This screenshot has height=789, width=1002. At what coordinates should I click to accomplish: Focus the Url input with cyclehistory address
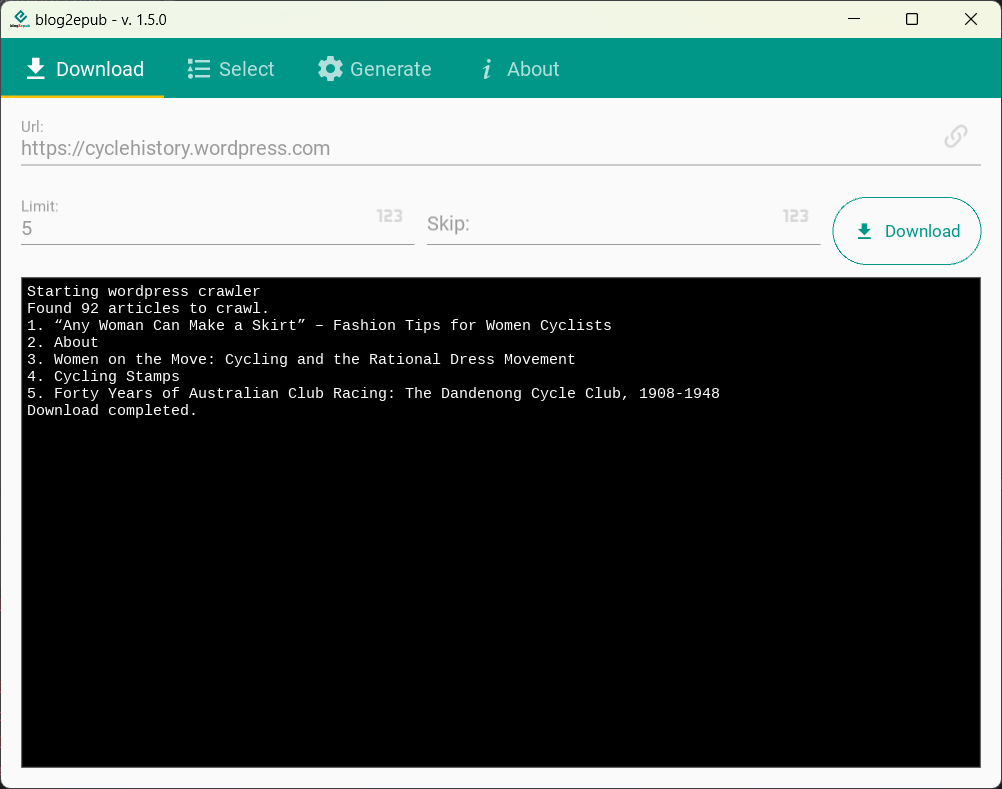(470, 148)
